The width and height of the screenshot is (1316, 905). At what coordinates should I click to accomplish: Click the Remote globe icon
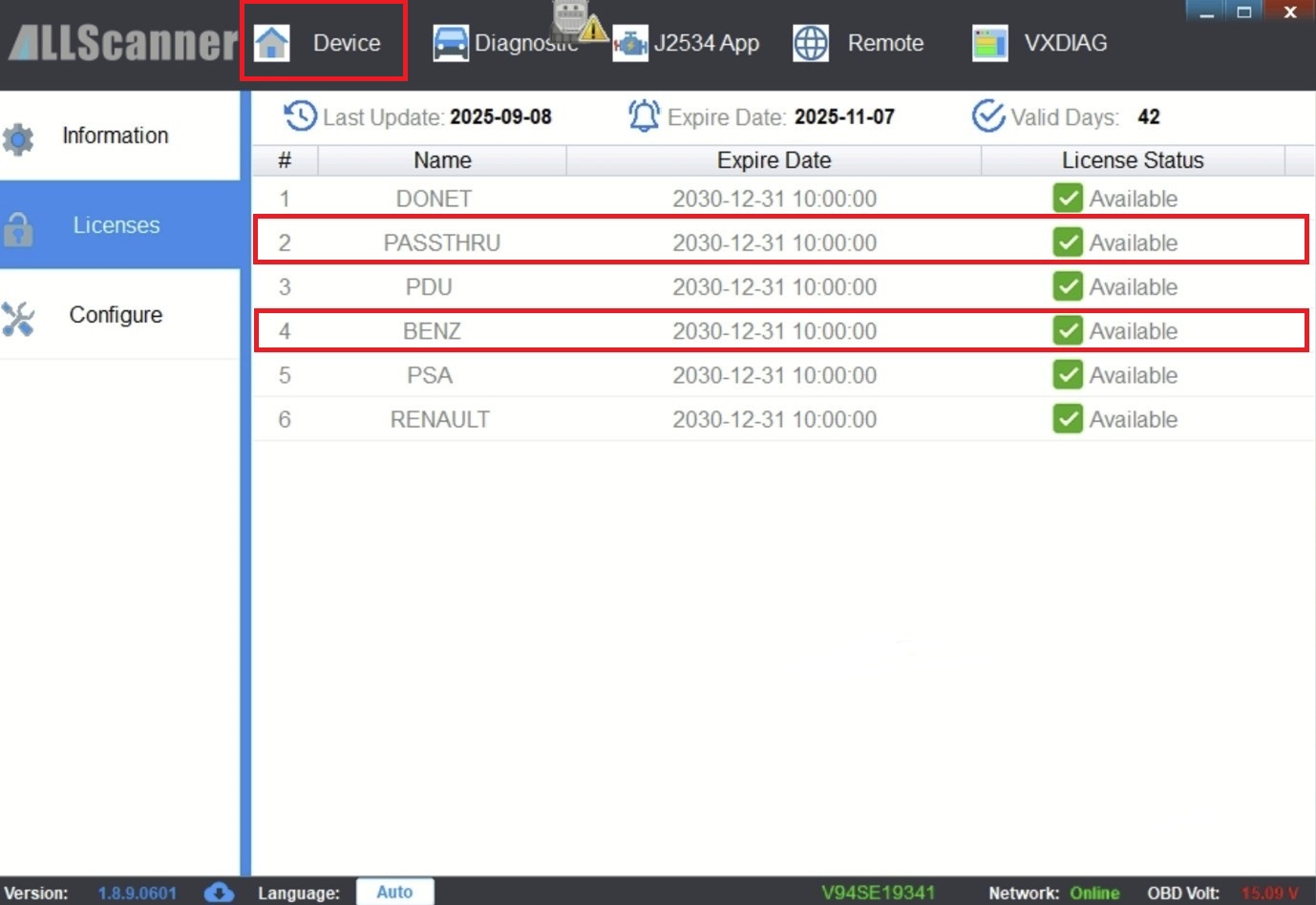point(811,43)
